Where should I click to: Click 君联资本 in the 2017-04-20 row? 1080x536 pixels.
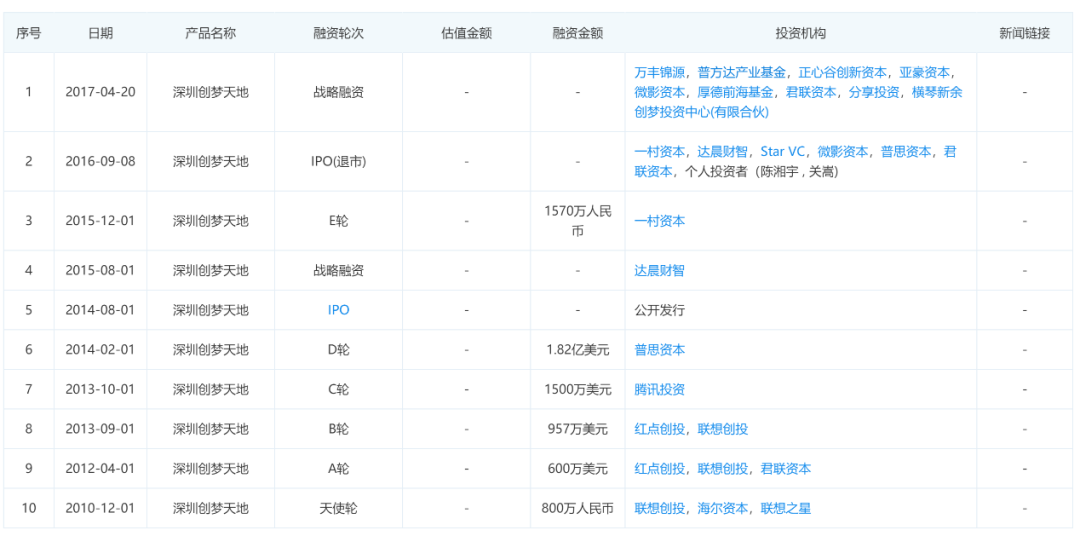click(811, 92)
